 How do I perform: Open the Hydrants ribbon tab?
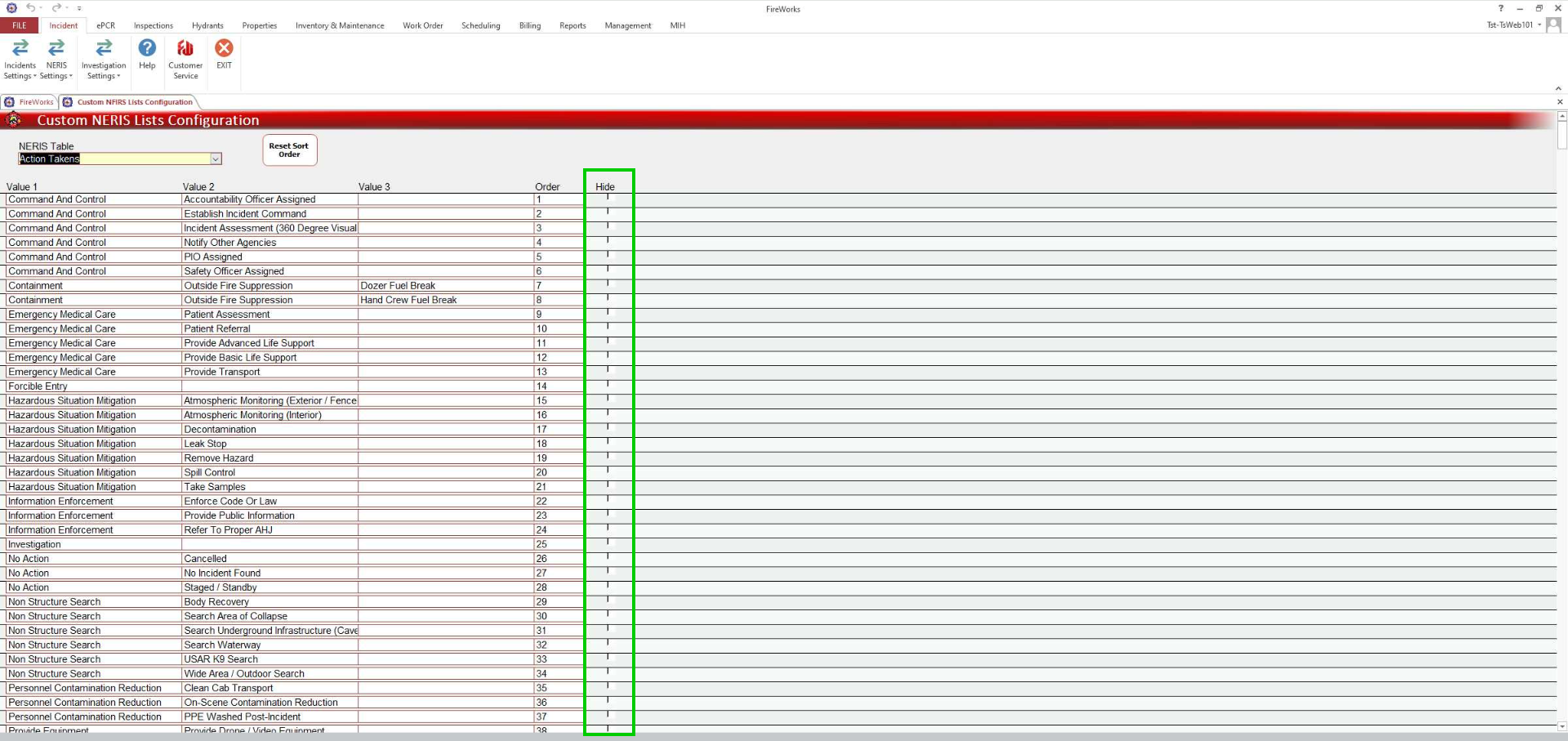(x=207, y=25)
